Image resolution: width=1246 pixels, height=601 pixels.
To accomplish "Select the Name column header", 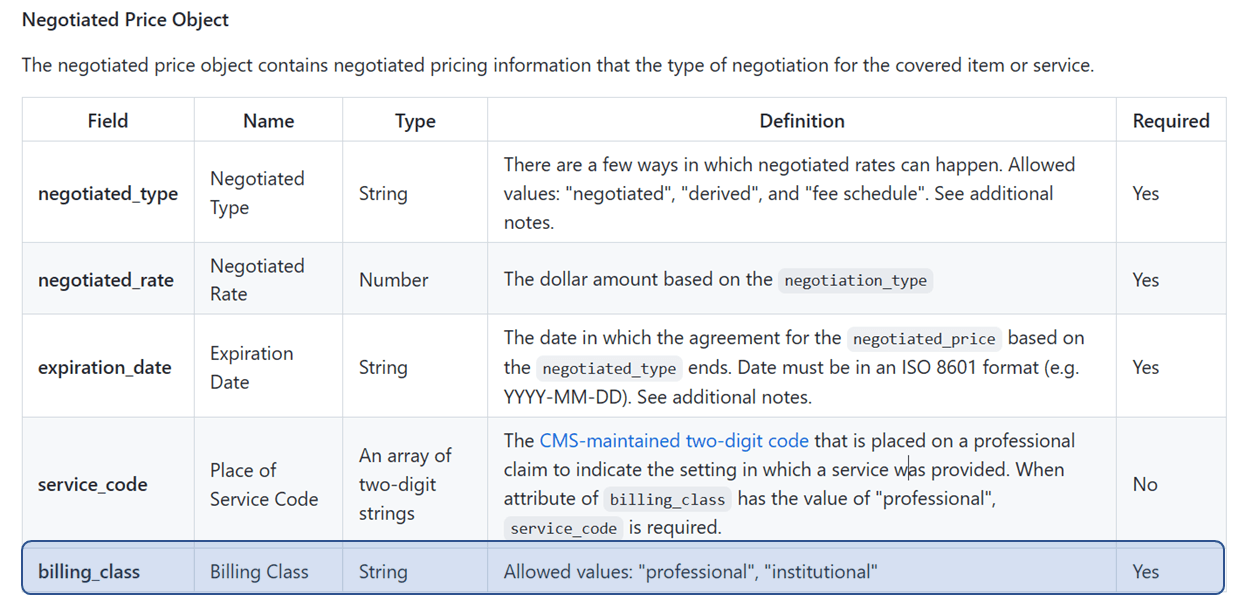I will 268,121.
